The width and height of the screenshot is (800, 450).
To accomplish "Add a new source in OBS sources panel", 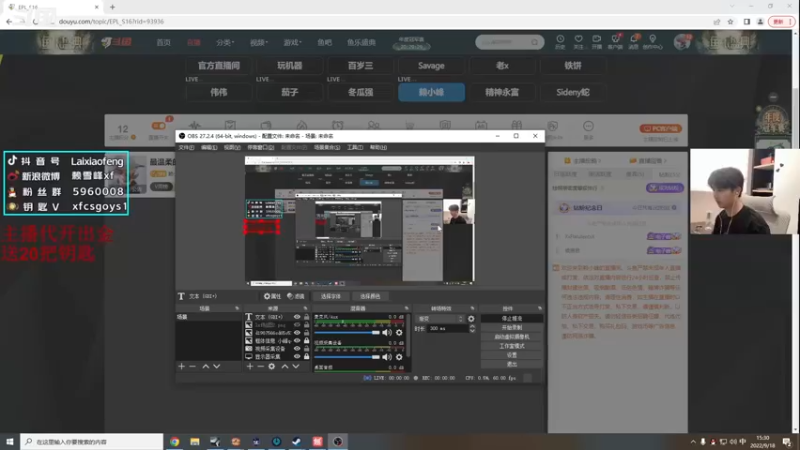I will pyautogui.click(x=249, y=366).
